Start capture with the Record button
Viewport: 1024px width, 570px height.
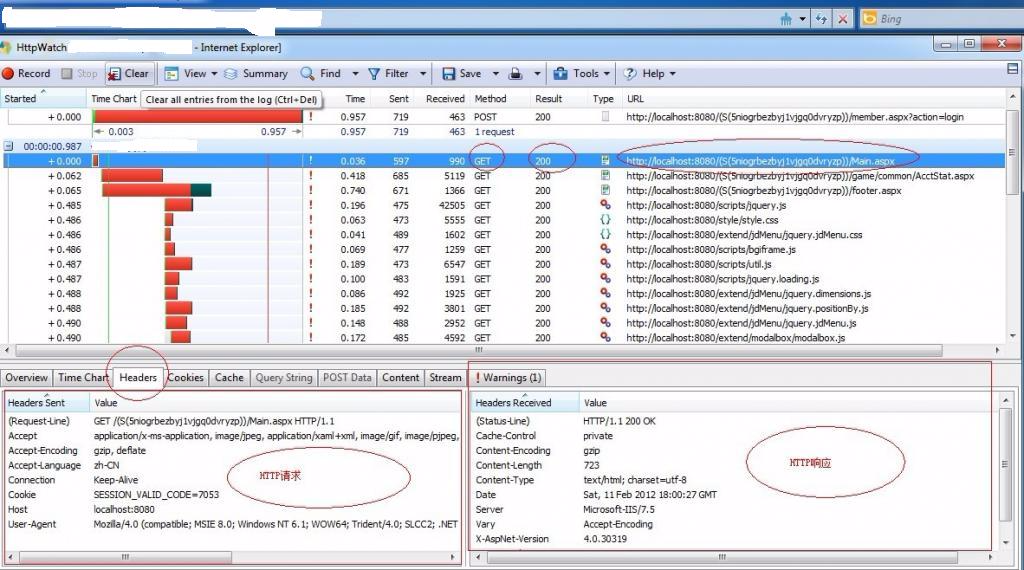click(x=26, y=74)
